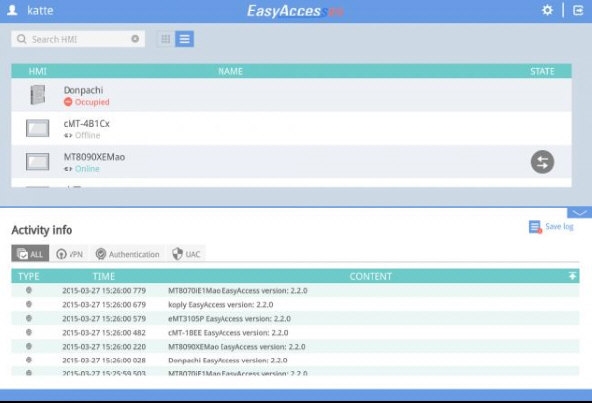Screen dimensions: 592x403
Task: Select the Donpachi HMI name
Action: [83, 90]
